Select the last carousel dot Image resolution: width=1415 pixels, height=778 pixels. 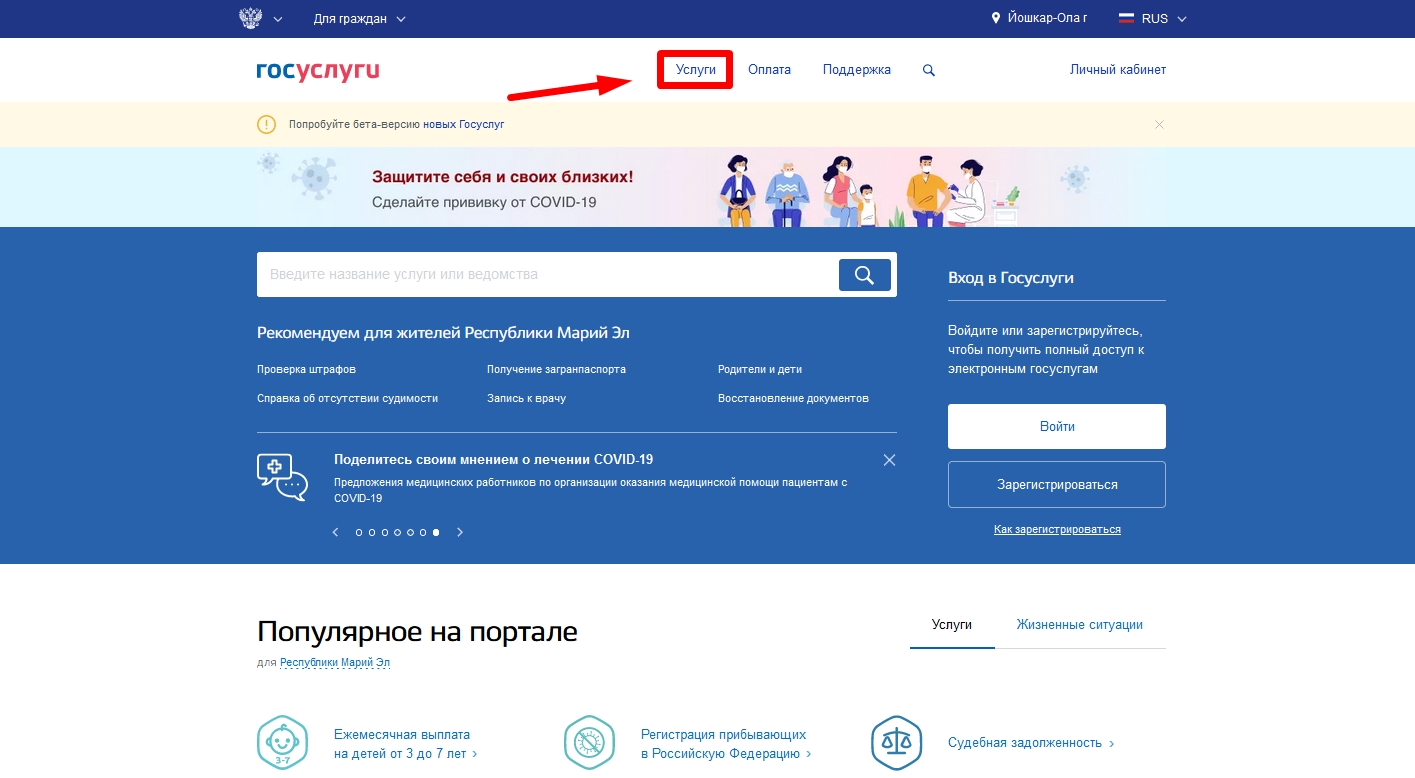click(436, 533)
